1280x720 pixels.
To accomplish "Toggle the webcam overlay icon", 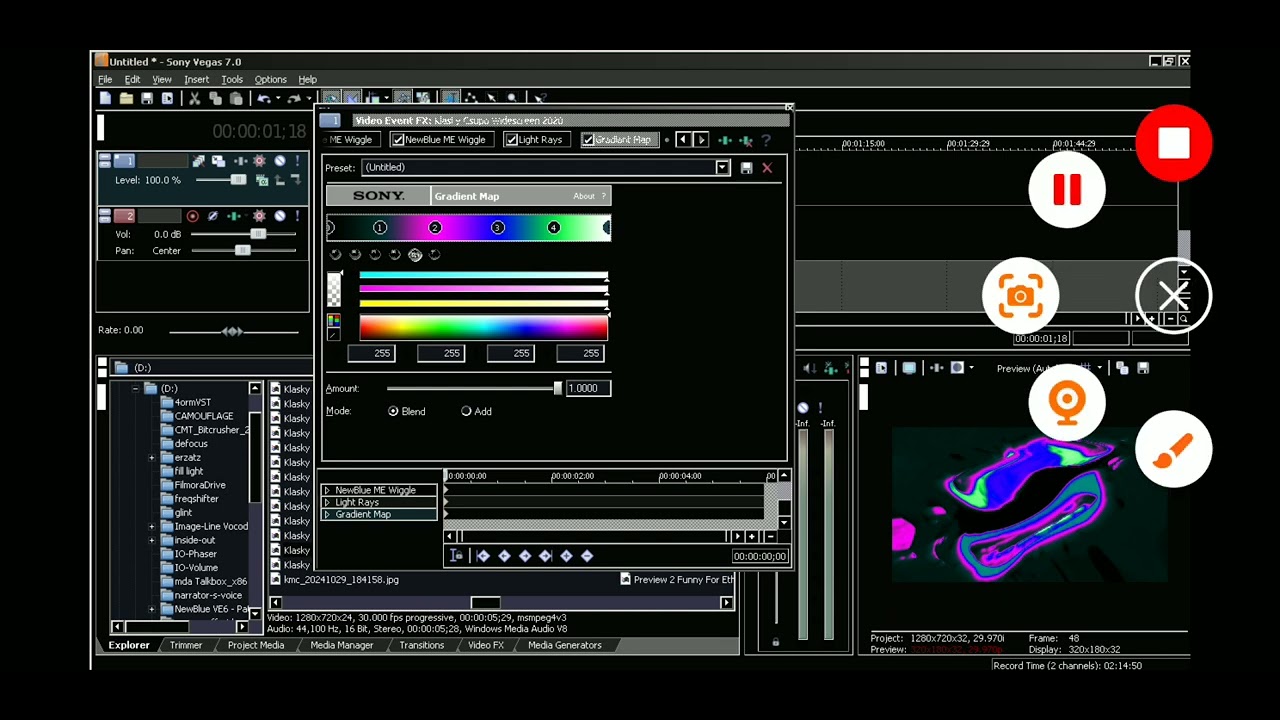I will [x=1067, y=403].
